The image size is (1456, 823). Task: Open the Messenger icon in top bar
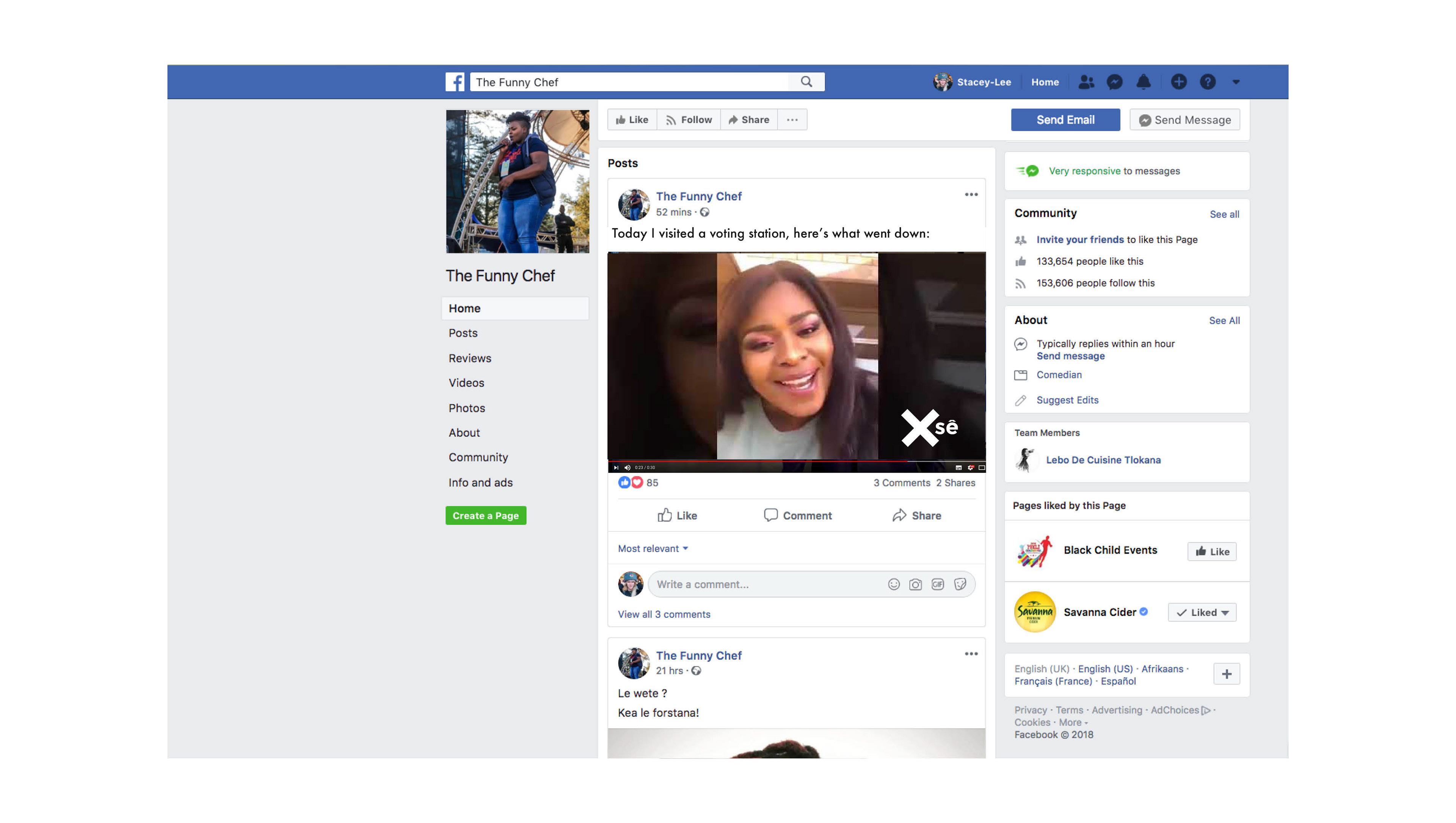[1115, 82]
